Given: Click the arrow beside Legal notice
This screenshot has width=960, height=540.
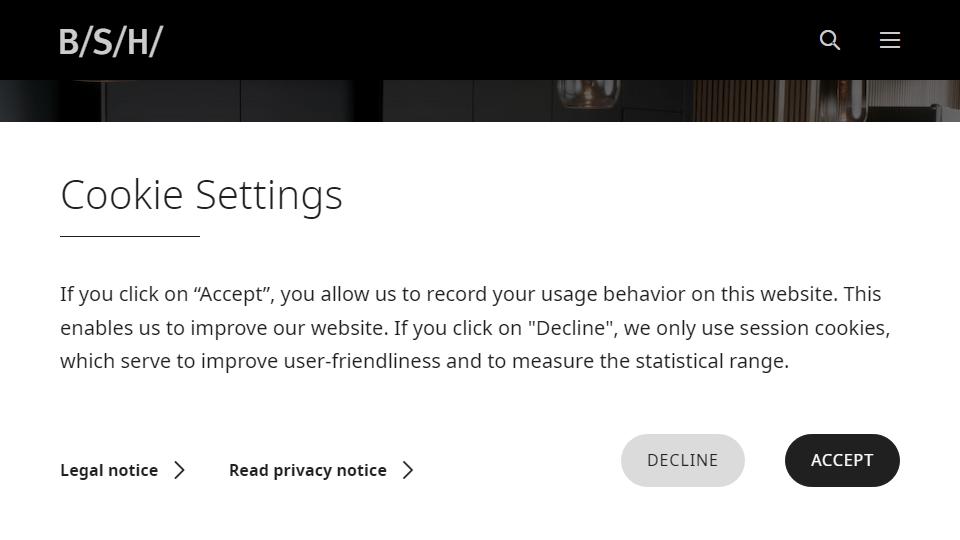Looking at the screenshot, I should 180,470.
